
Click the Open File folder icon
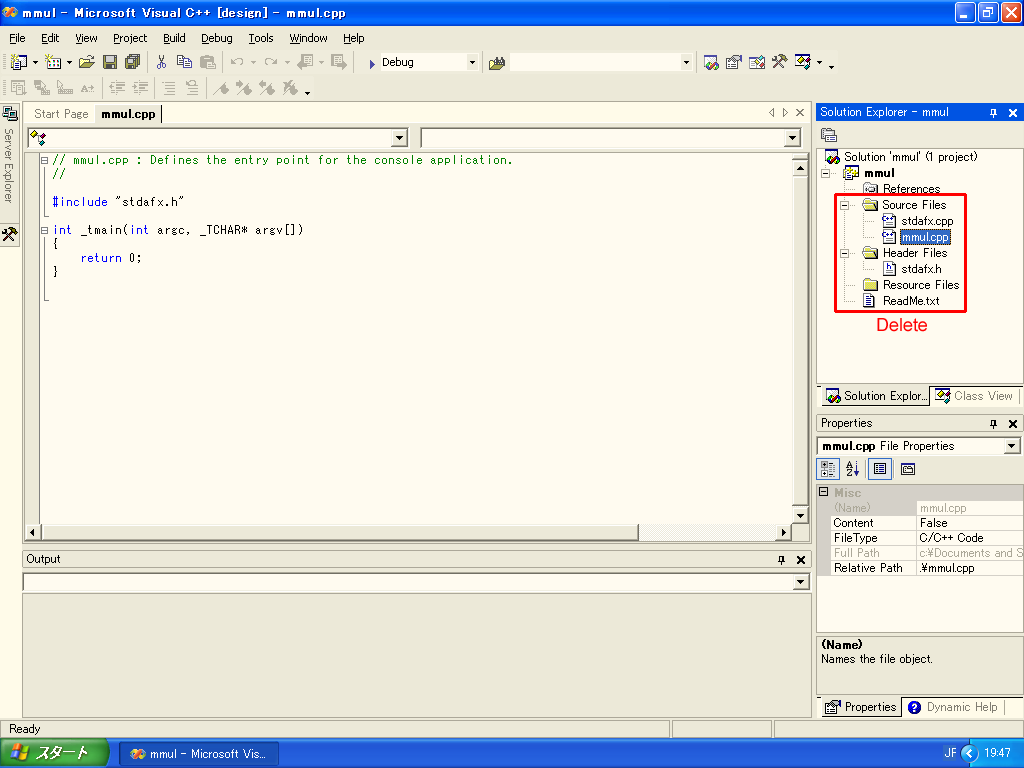tap(86, 63)
